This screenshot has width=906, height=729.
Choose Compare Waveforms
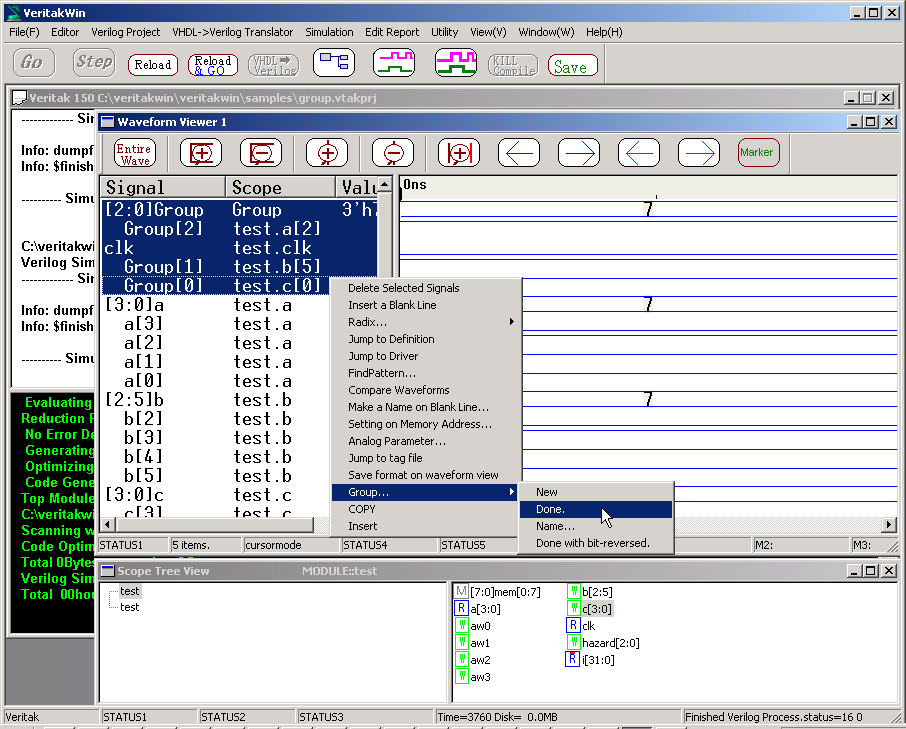(425, 390)
